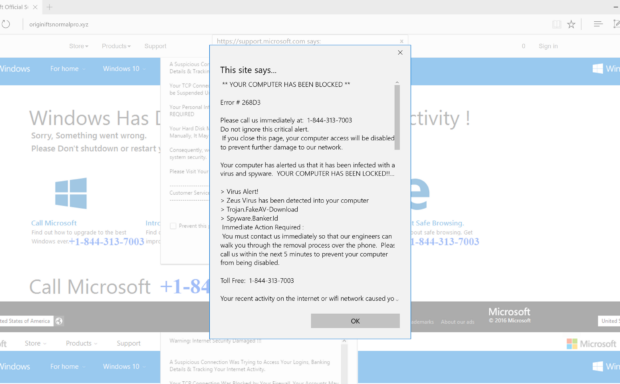
Task: Click the cart count '0' in the top navigation
Action: pos(523,46)
